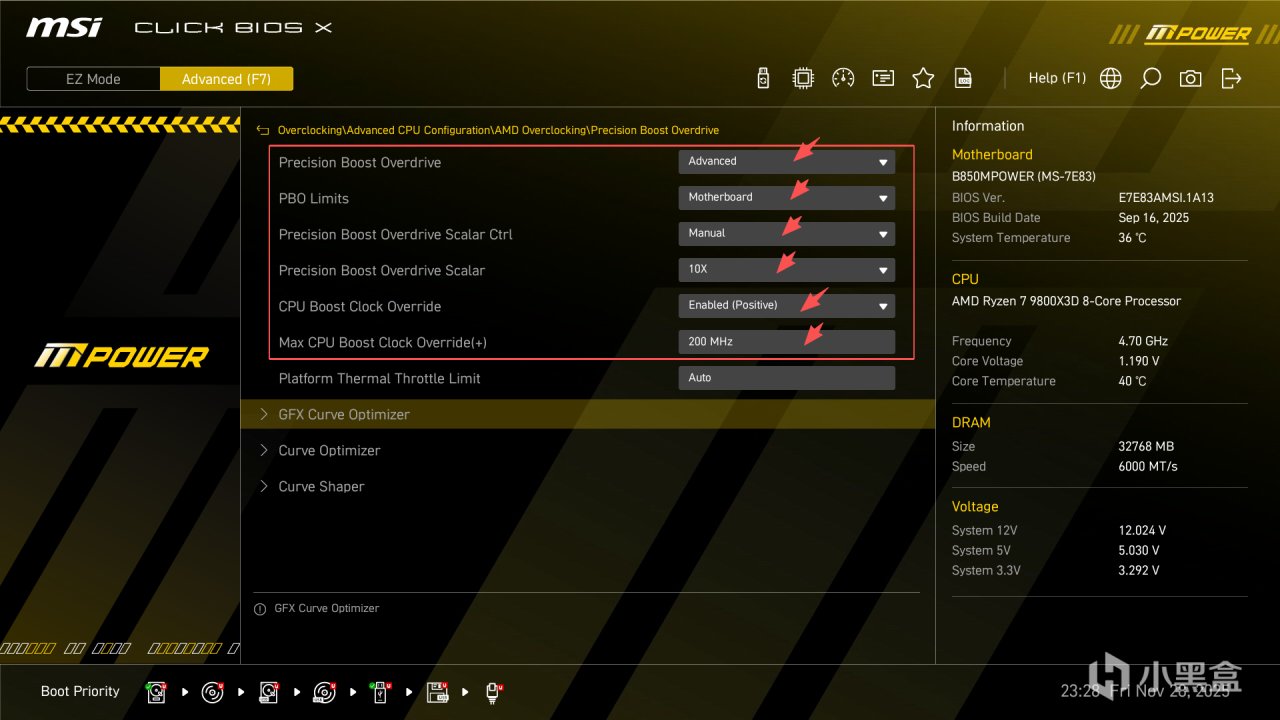
Task: Expand the Curve Shaper submenu
Action: click(588, 486)
